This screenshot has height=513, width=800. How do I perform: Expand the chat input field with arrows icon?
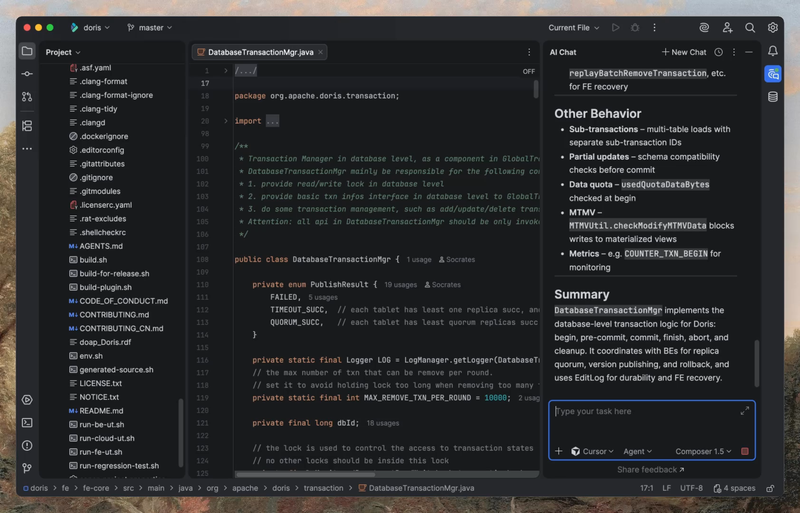pos(744,410)
